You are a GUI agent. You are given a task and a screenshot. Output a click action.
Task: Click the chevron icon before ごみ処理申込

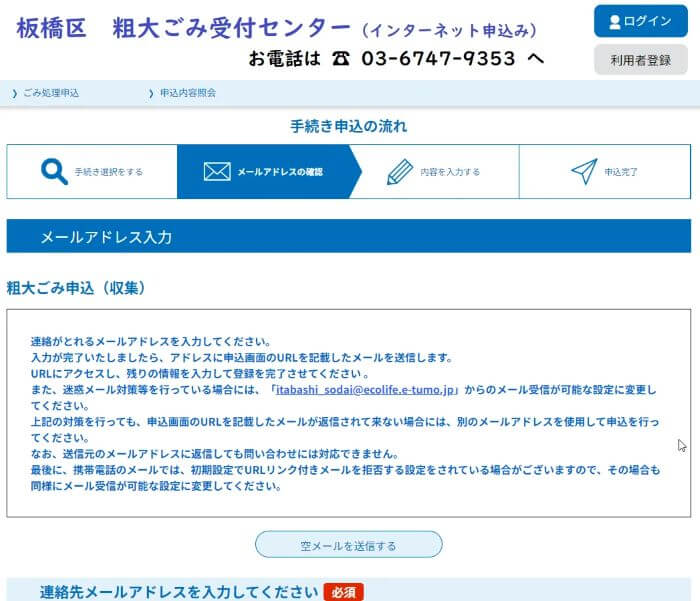coord(15,93)
